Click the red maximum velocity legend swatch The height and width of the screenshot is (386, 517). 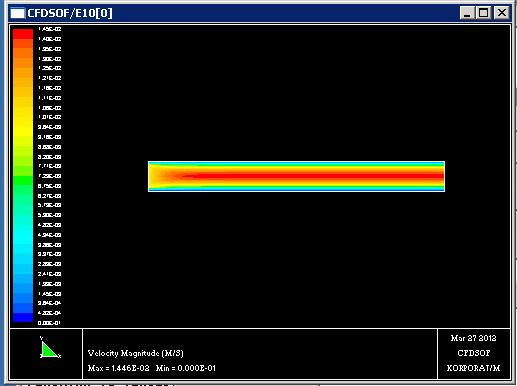tap(23, 34)
